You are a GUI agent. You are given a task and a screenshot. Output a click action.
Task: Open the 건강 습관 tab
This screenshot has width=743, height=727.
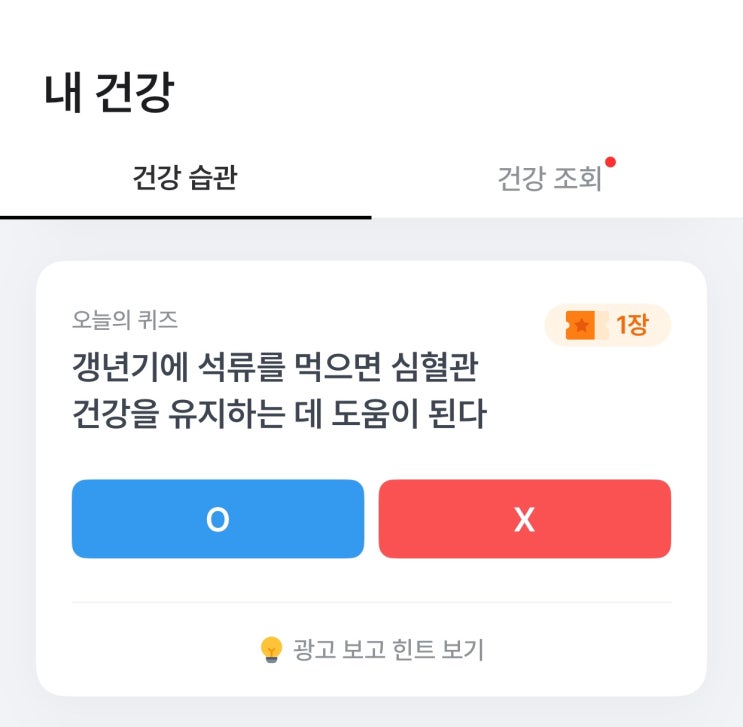tap(185, 179)
